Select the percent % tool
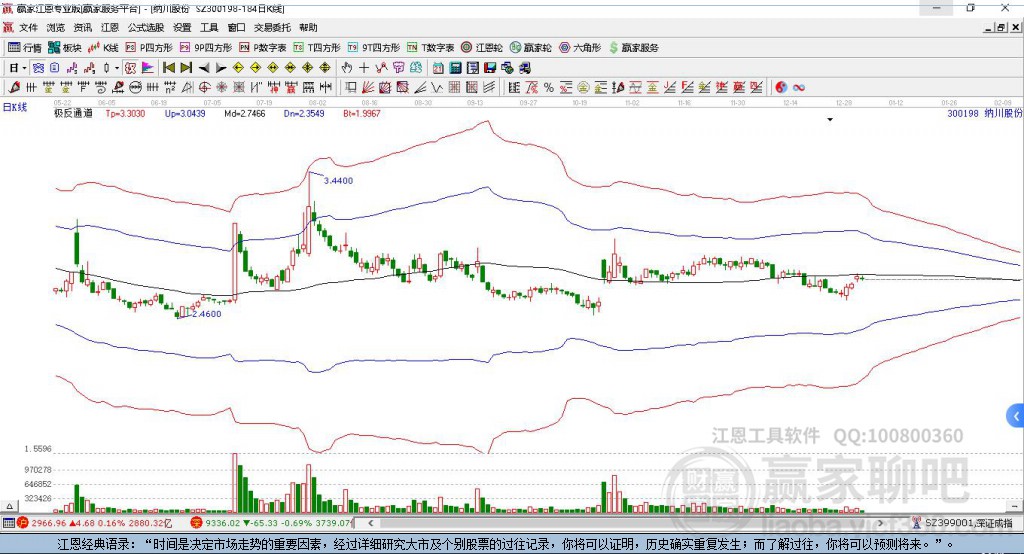Image resolution: width=1024 pixels, height=554 pixels. tap(549, 88)
